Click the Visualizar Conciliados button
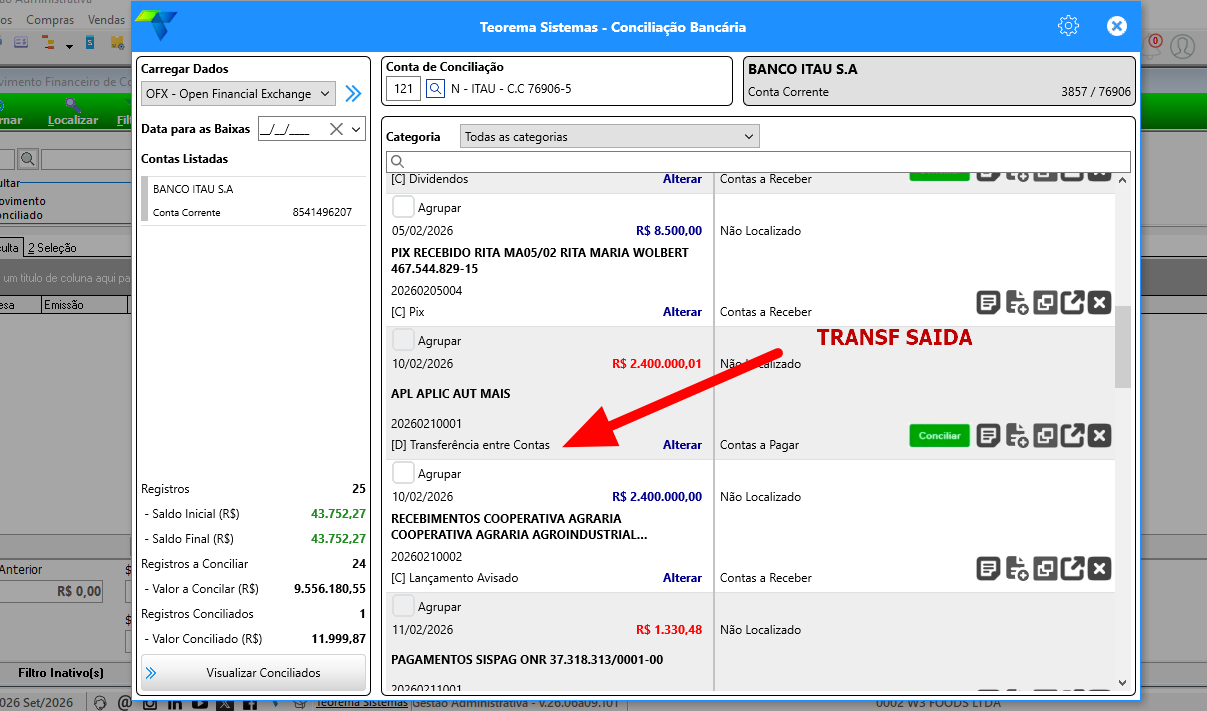The height and width of the screenshot is (711, 1207). [253, 673]
